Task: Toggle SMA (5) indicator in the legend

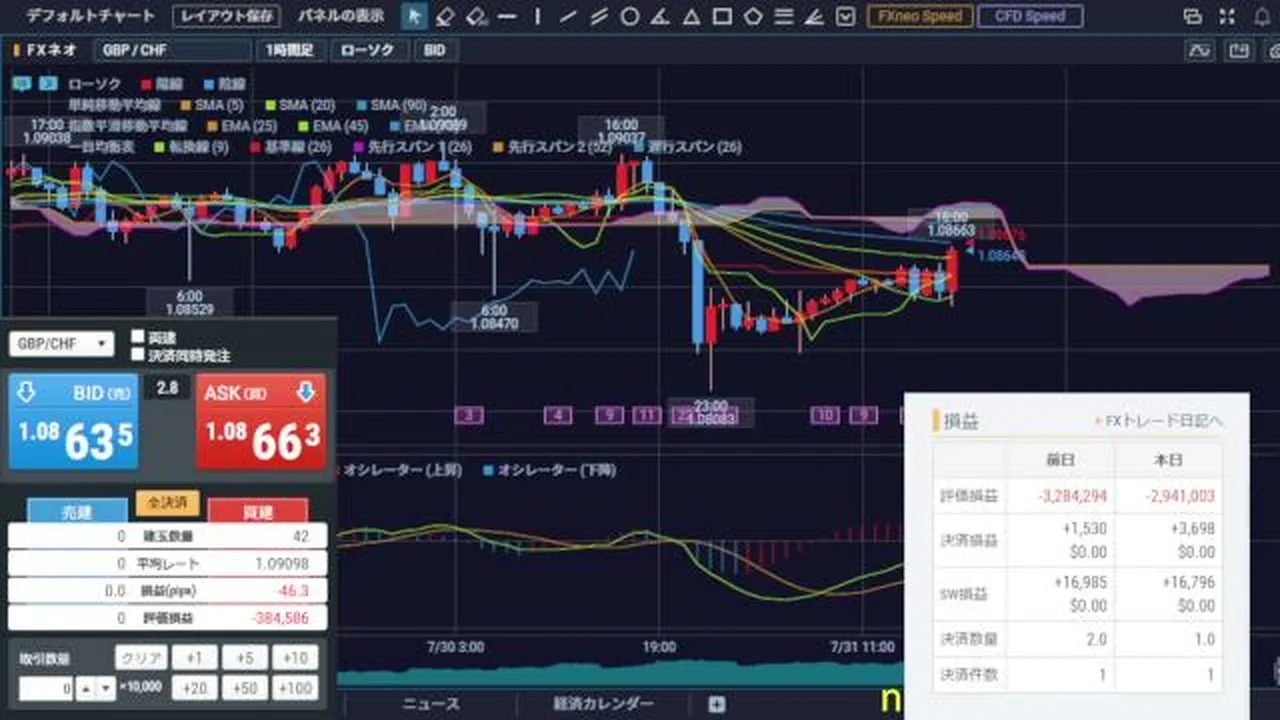Action: [212, 105]
